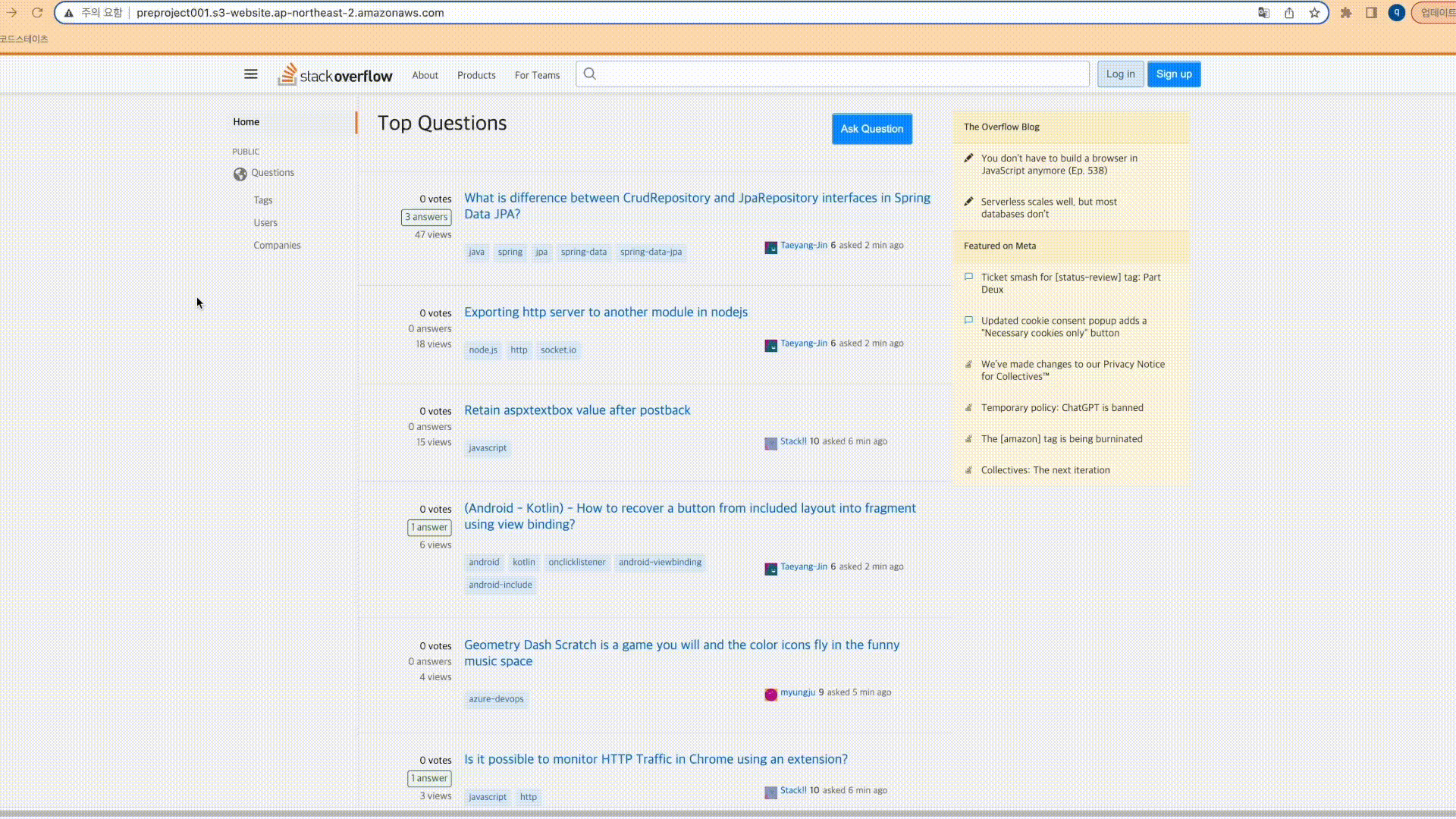
Task: Open 'Exporting http server to another module' question
Action: pos(606,312)
